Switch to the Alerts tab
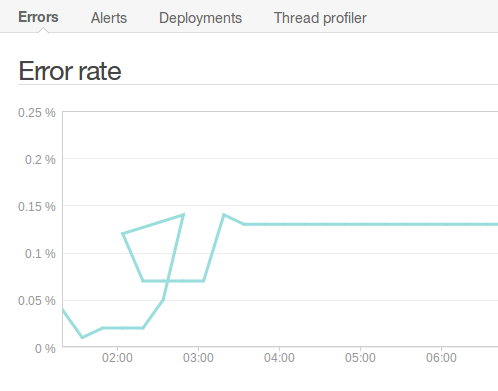Viewport: 498px width, 391px height. 109,18
